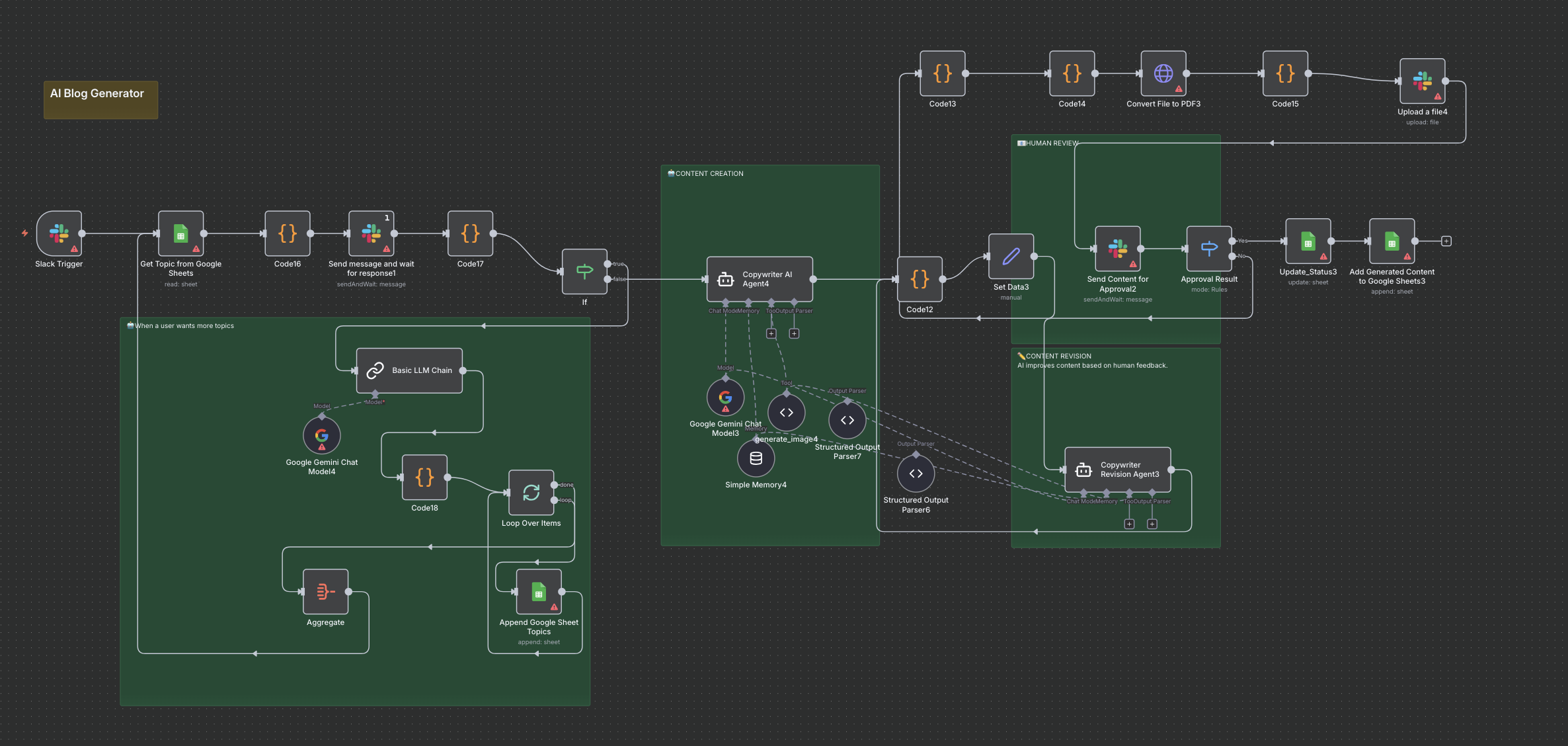This screenshot has height=746, width=1568.
Task: Click the plus below Copywriter AI Agent4
Action: 771,334
